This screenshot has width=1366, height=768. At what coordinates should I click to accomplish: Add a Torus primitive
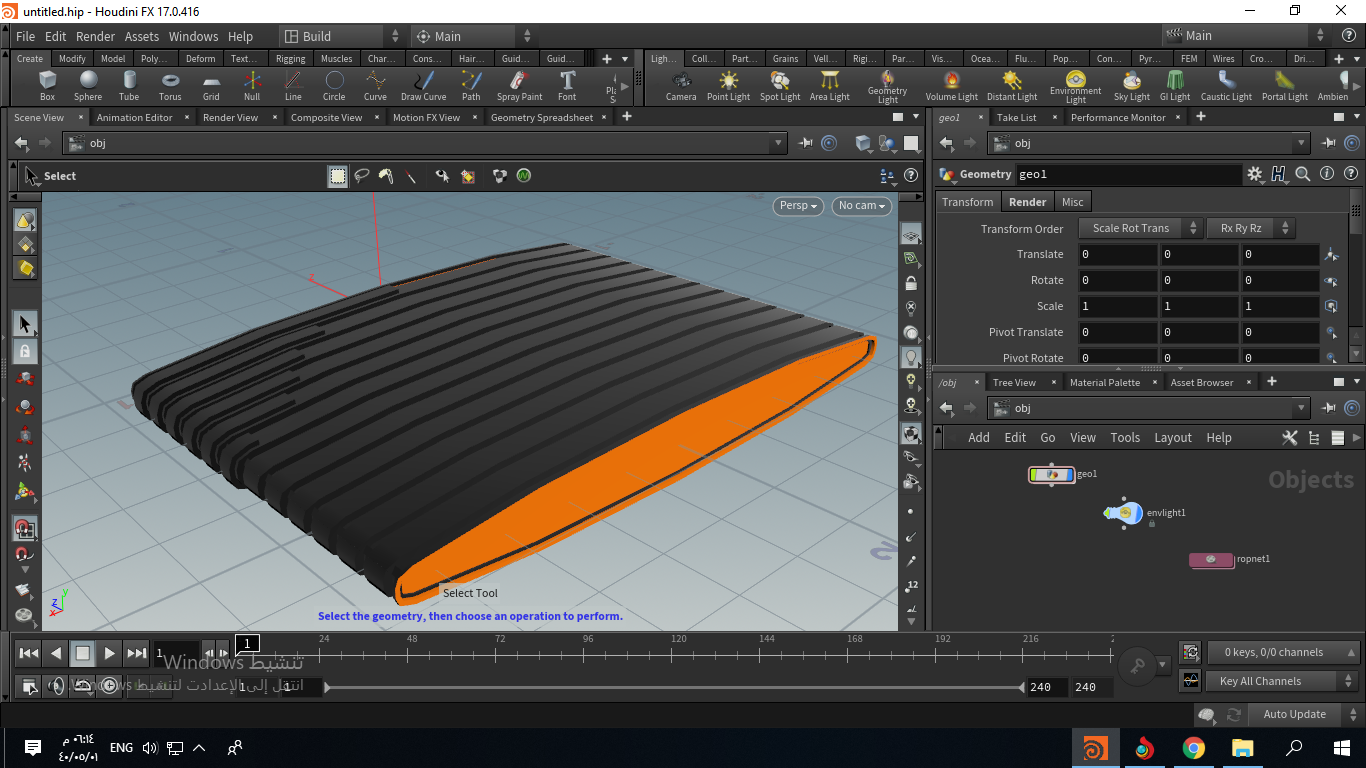(x=170, y=86)
